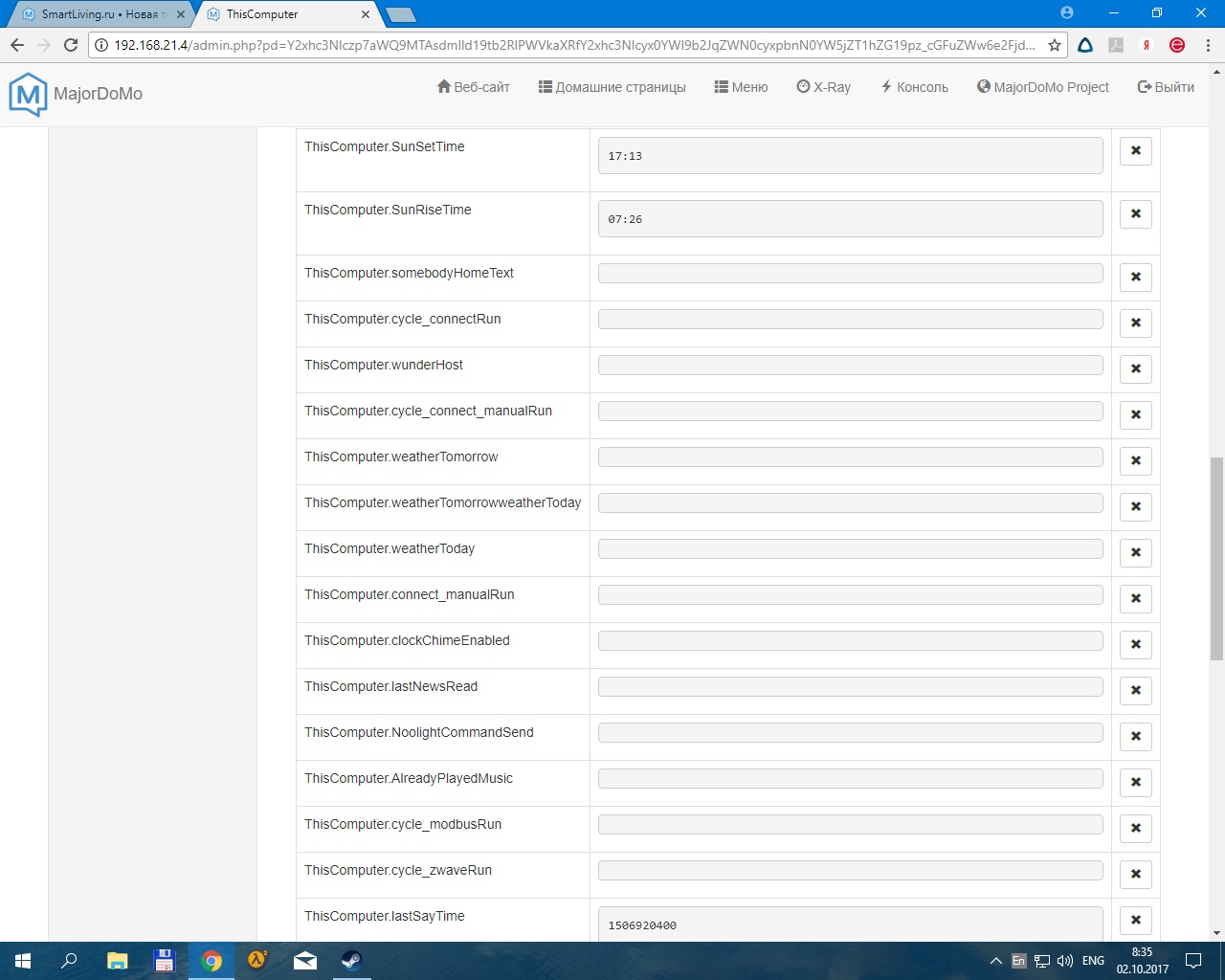Viewport: 1225px width, 980px height.
Task: Close the ThisComputer tab
Action: [x=366, y=14]
